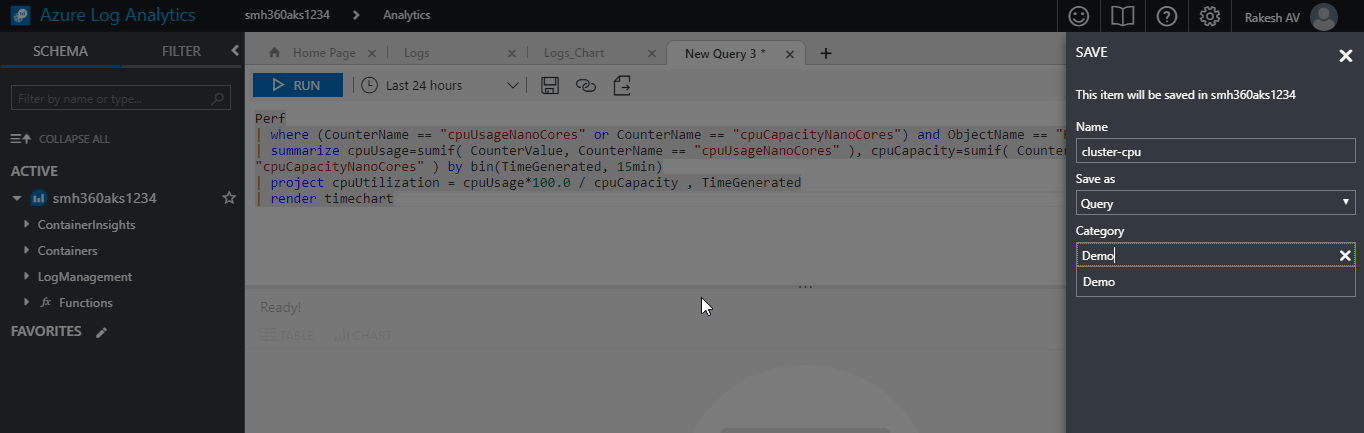Switch results to TABLE view

[x=288, y=336]
